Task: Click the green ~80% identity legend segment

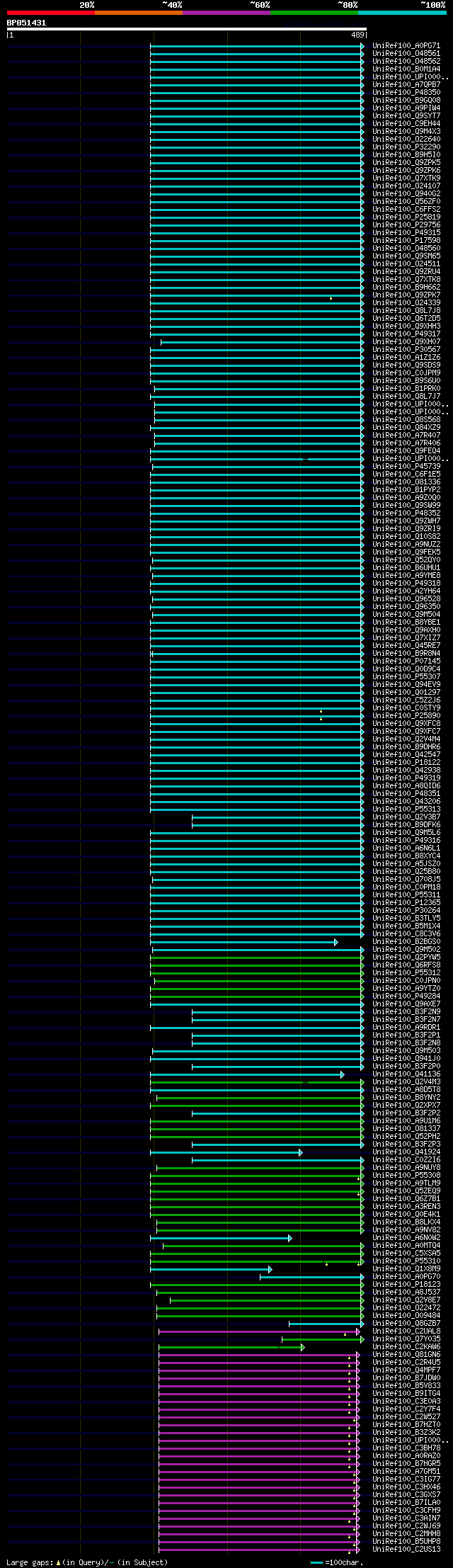Action: [314, 13]
